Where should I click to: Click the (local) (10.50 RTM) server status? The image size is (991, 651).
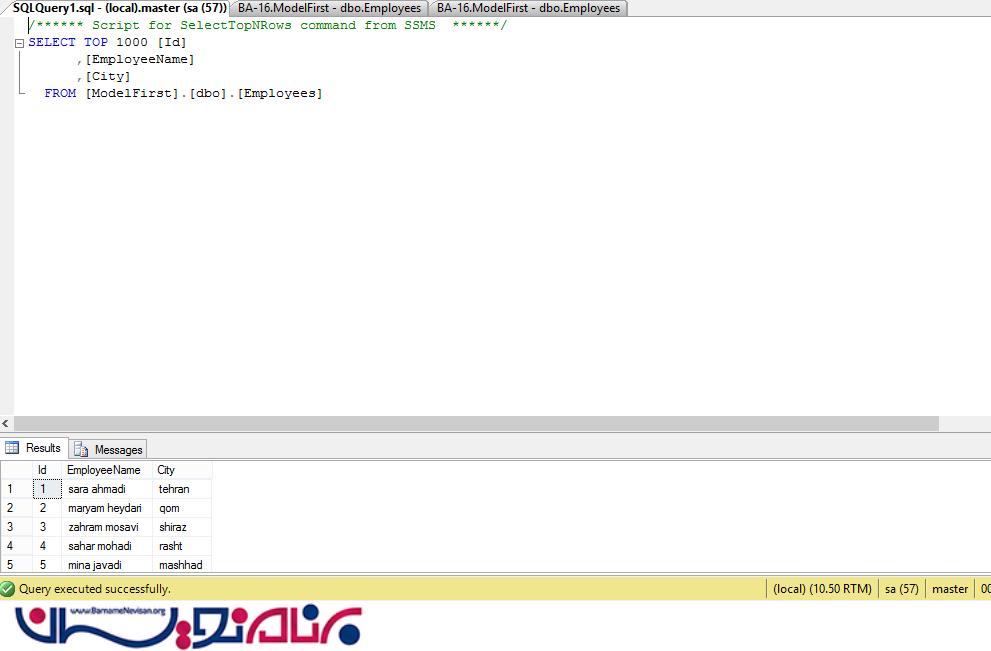pos(822,589)
